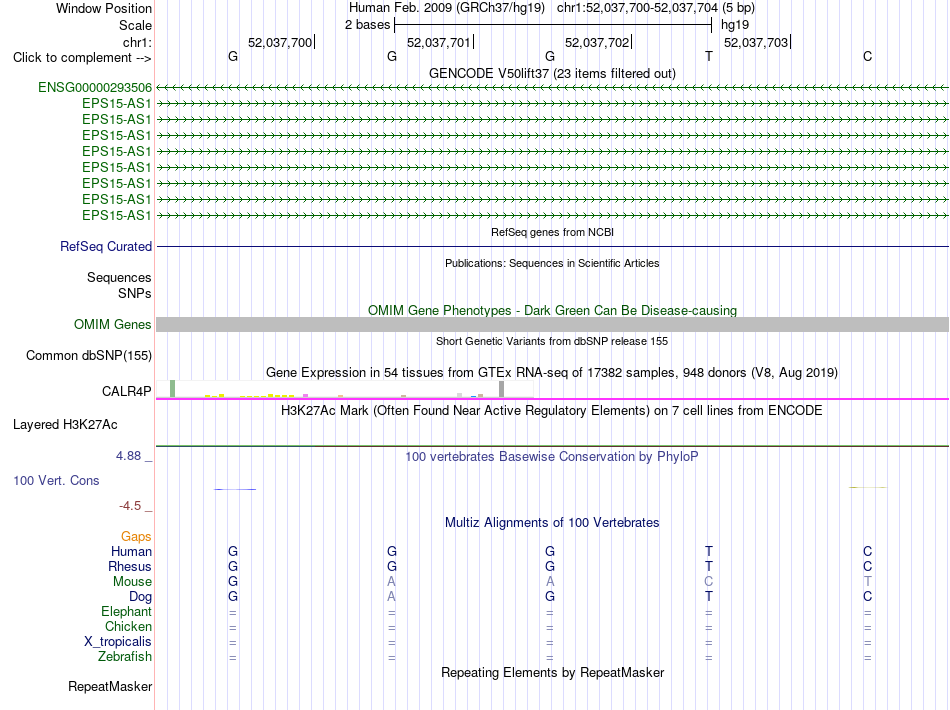Screen dimensions: 950x710
Task: Click the H3K27Ac Mark track title
Action: point(552,411)
